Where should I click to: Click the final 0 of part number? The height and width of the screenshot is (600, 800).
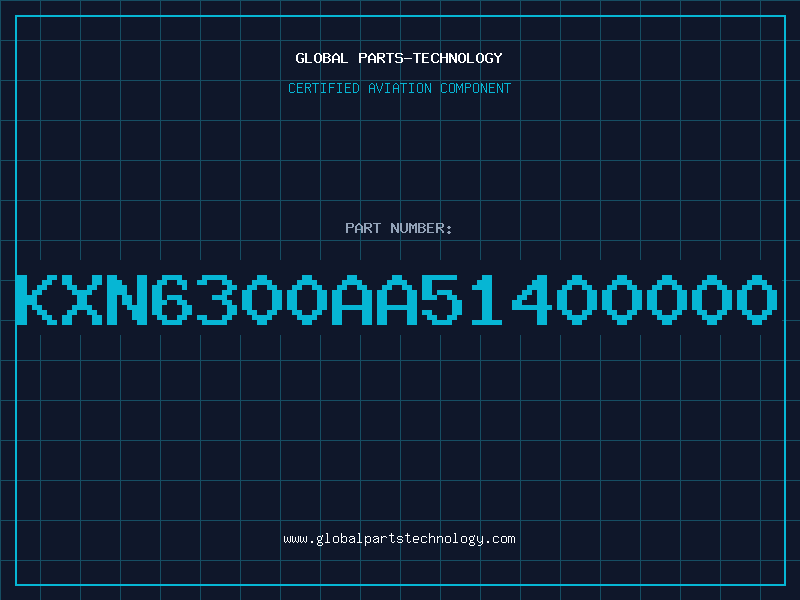(x=757, y=299)
